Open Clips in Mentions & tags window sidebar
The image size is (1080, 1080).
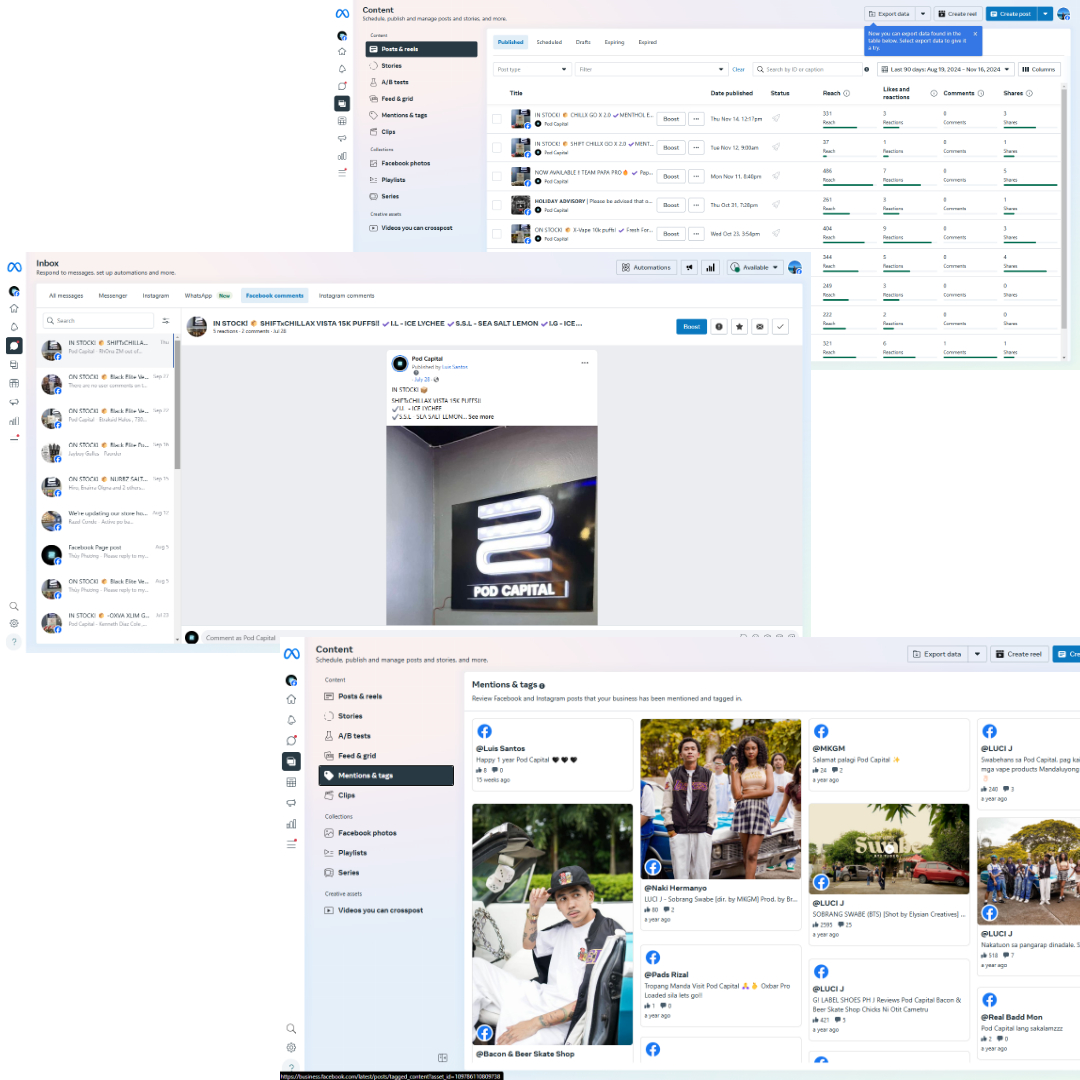pyautogui.click(x=386, y=796)
